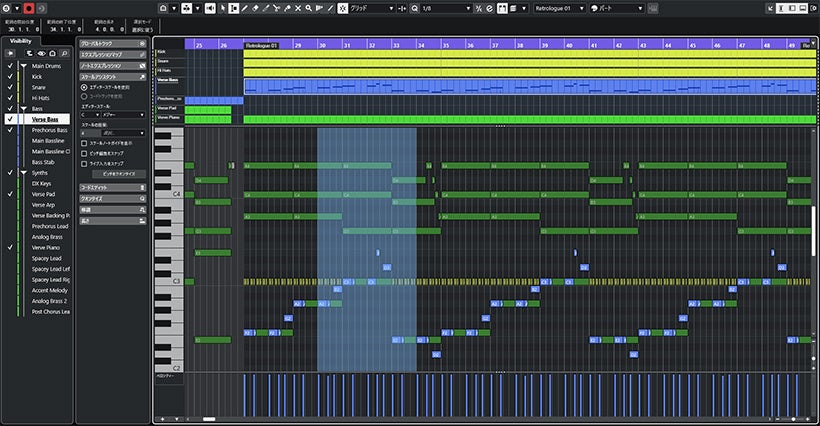
Task: Select the mute tool in the toolbar
Action: click(x=296, y=9)
